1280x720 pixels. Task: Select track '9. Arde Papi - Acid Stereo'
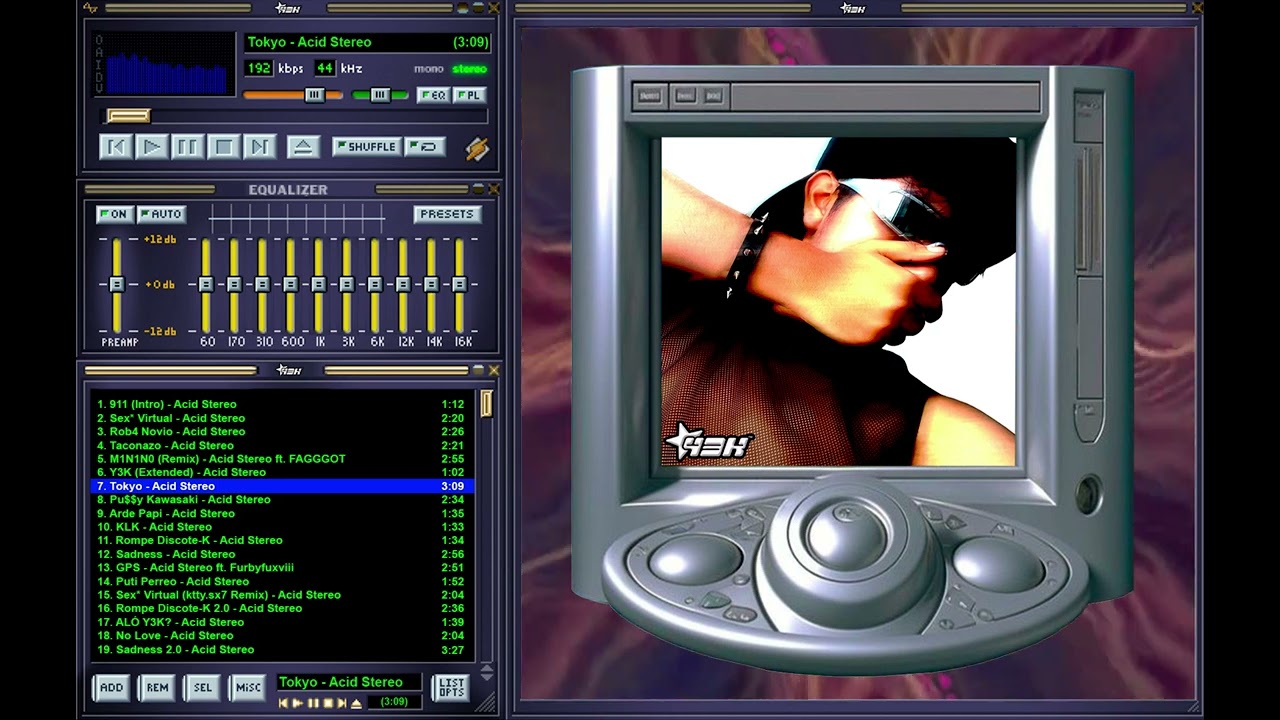[x=282, y=513]
